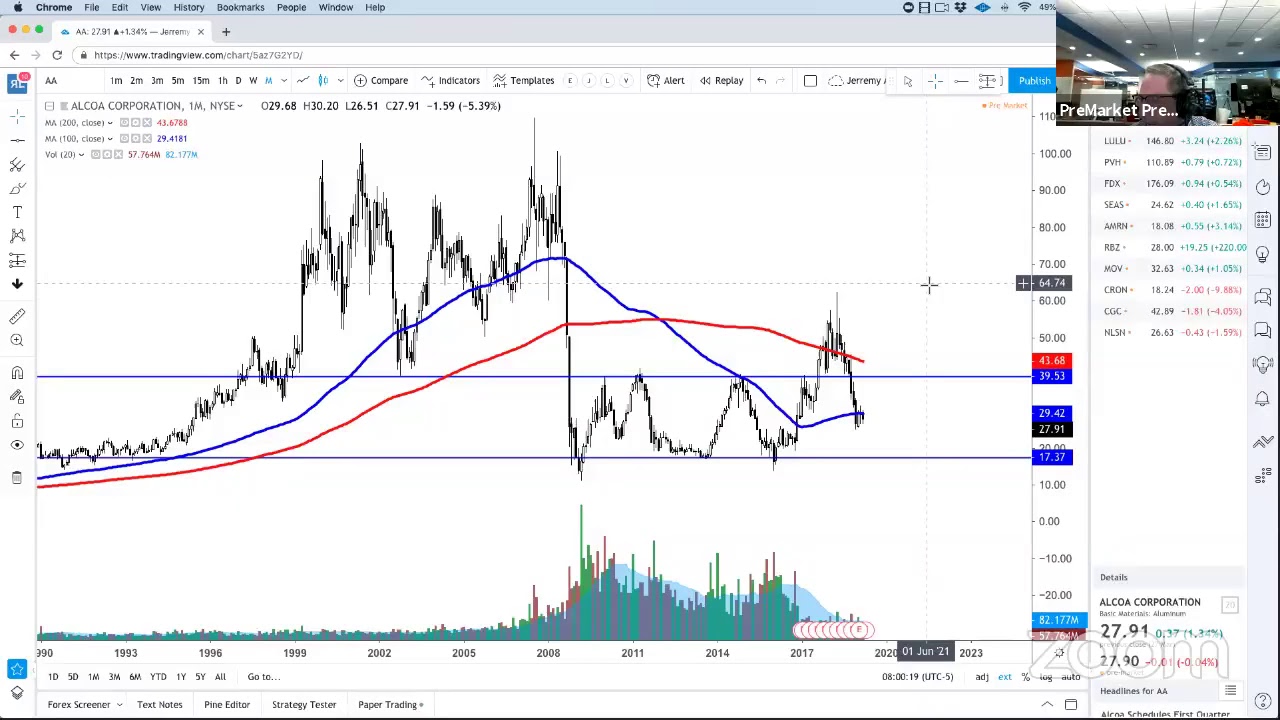This screenshot has width=1280, height=720.
Task: Click the blue Publish button
Action: pos(1034,80)
